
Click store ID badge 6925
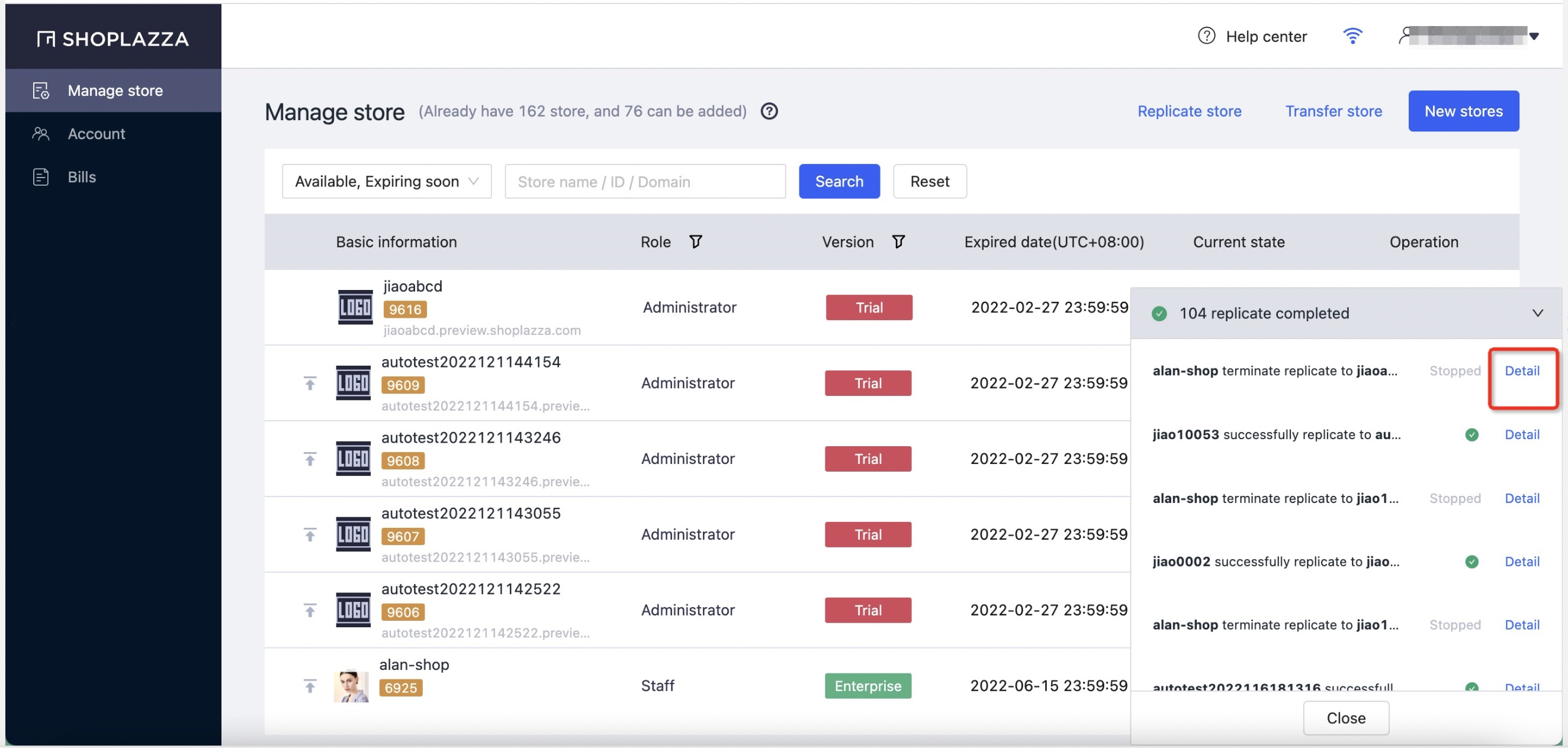point(400,688)
